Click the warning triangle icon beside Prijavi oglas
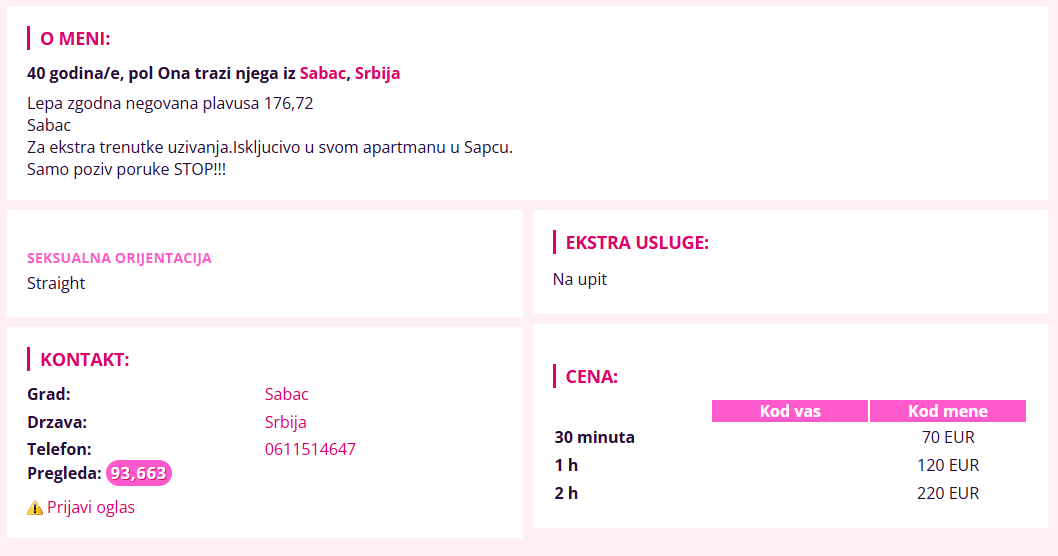1058x556 pixels. [34, 507]
